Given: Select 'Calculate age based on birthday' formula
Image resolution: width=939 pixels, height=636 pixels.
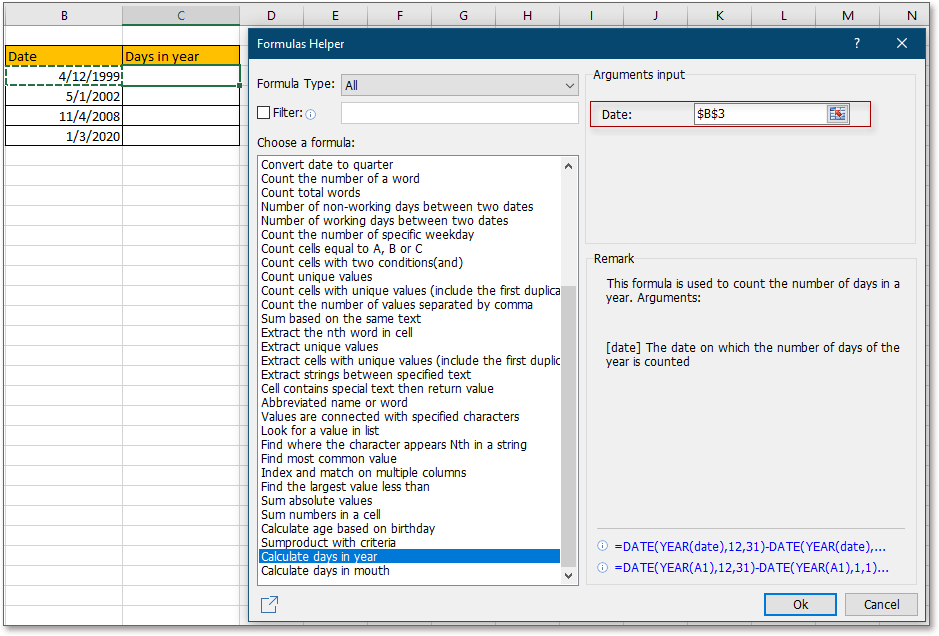Looking at the screenshot, I should (348, 529).
